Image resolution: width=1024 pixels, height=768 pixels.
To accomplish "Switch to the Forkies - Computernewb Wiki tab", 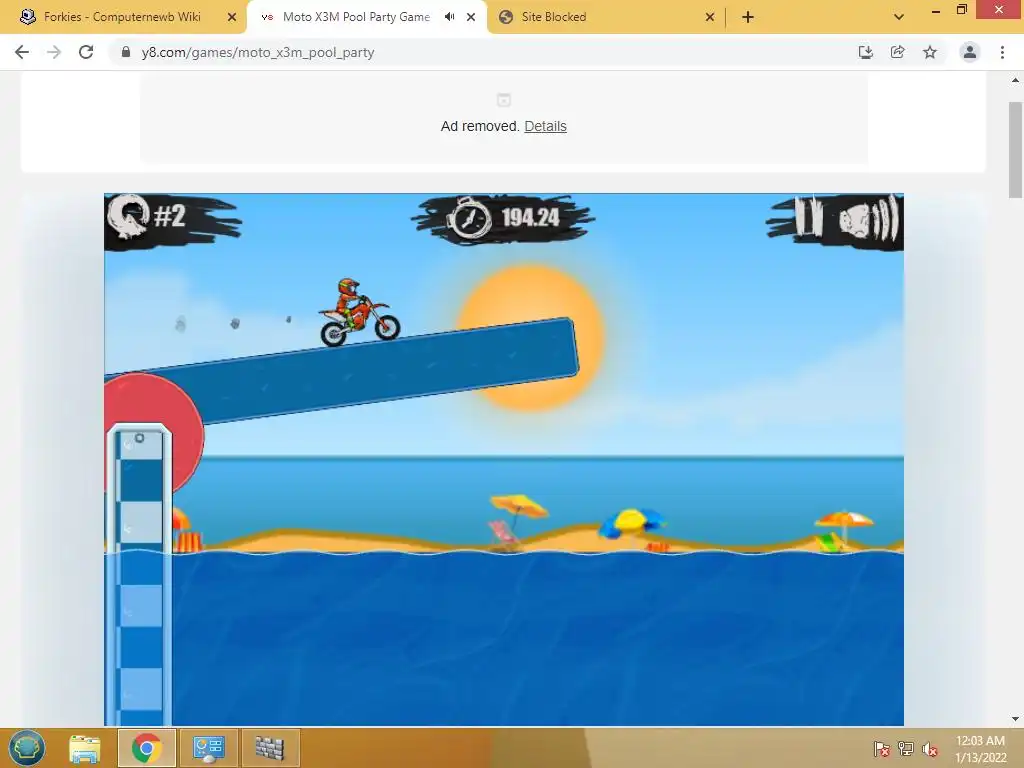I will (x=123, y=17).
